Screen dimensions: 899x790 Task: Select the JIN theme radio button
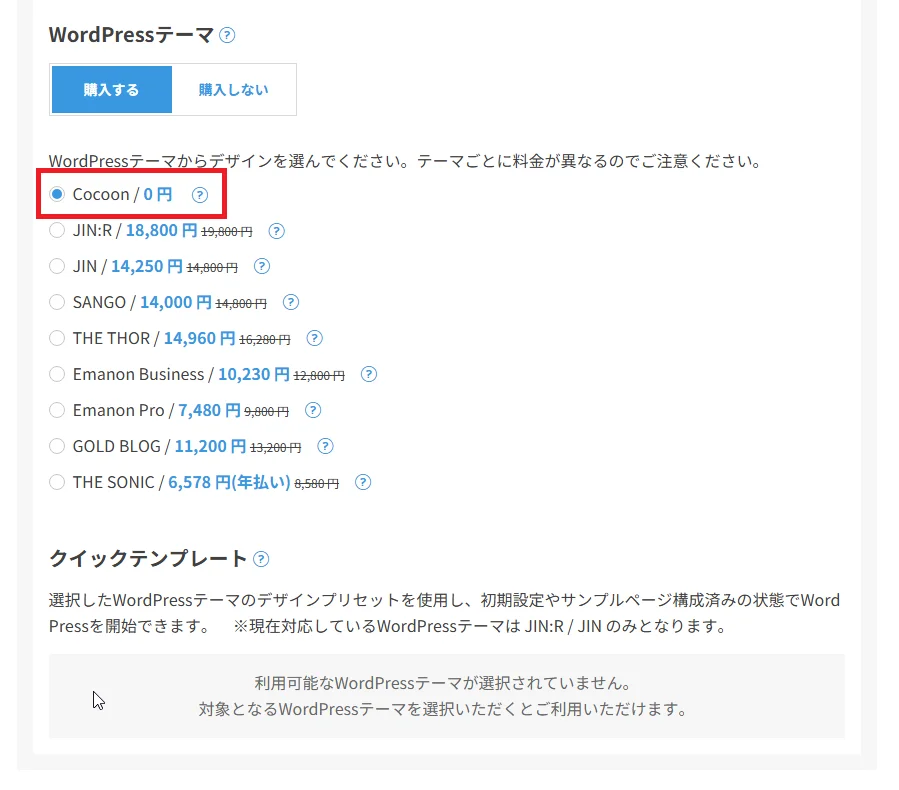[x=57, y=266]
